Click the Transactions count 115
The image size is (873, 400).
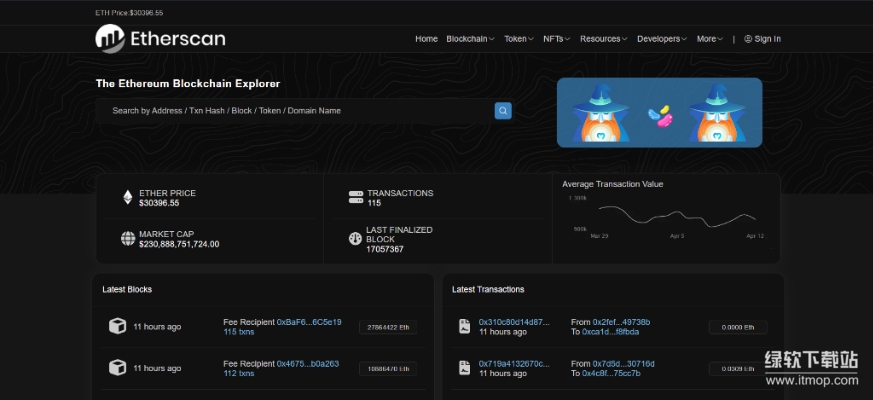click(374, 203)
